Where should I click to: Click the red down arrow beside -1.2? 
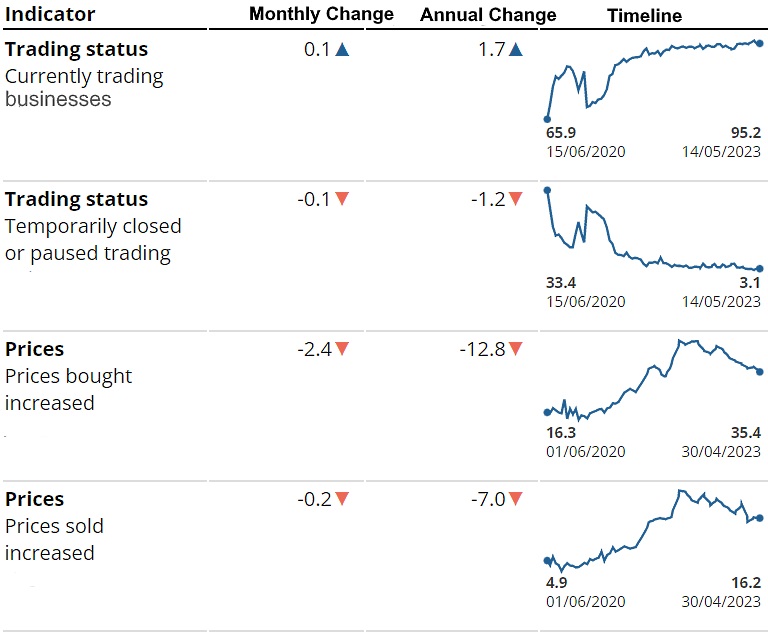click(515, 199)
